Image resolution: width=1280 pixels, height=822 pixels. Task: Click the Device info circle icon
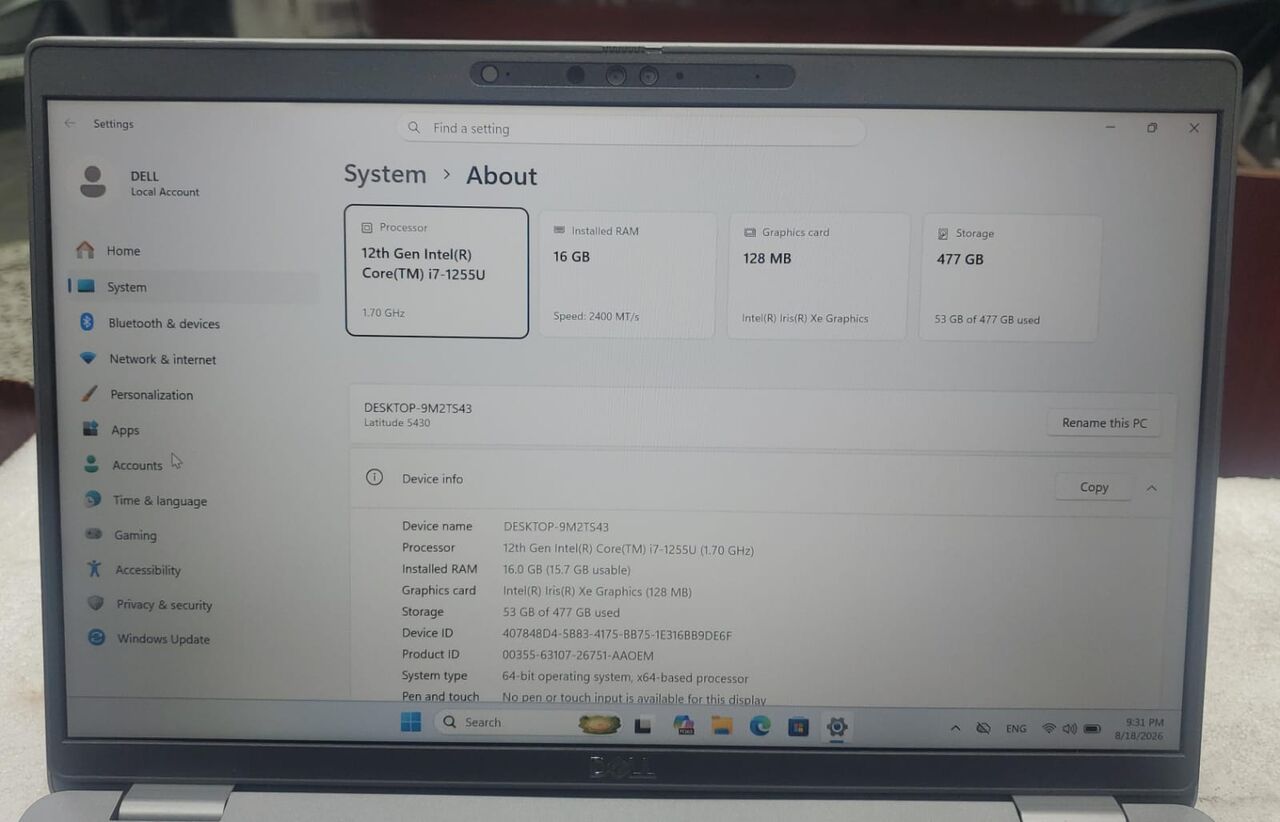pyautogui.click(x=374, y=477)
